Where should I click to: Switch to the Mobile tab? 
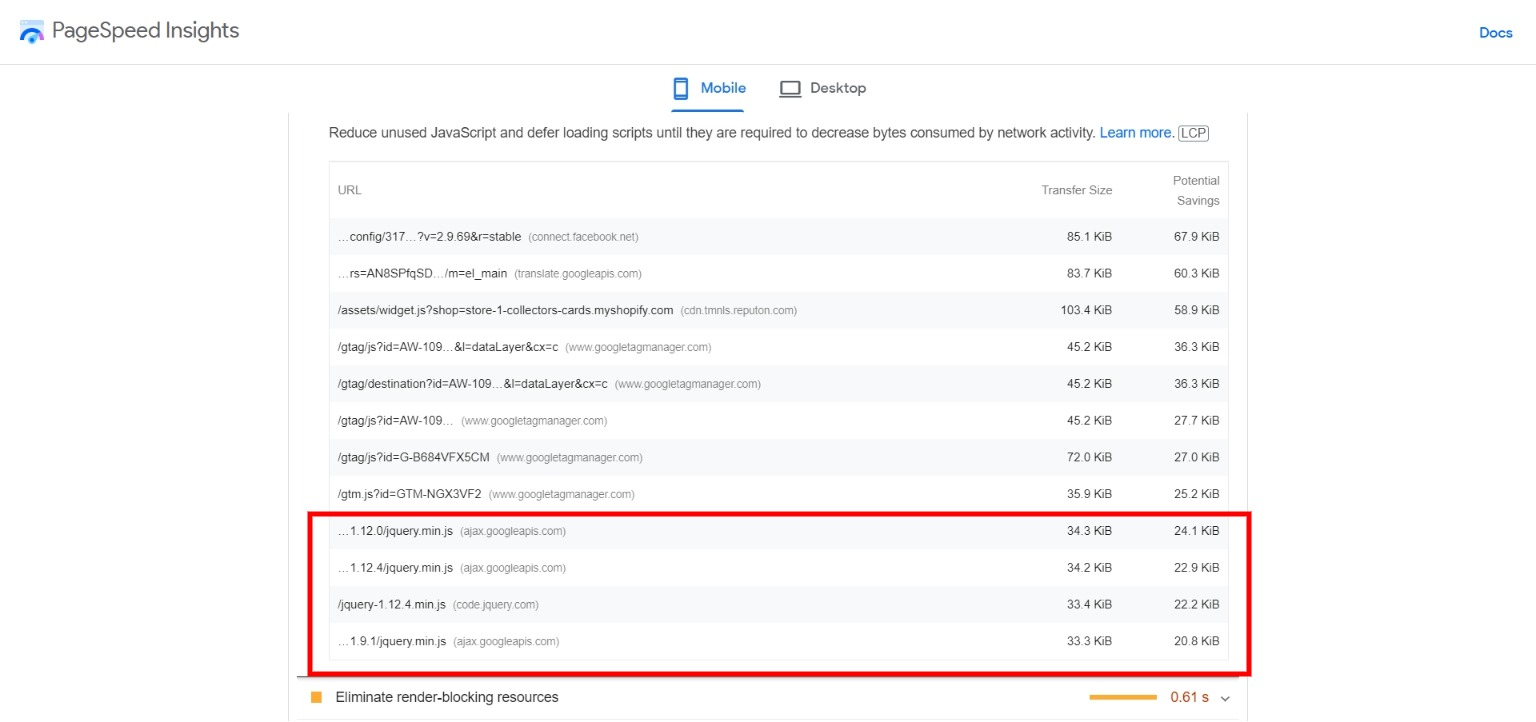709,88
